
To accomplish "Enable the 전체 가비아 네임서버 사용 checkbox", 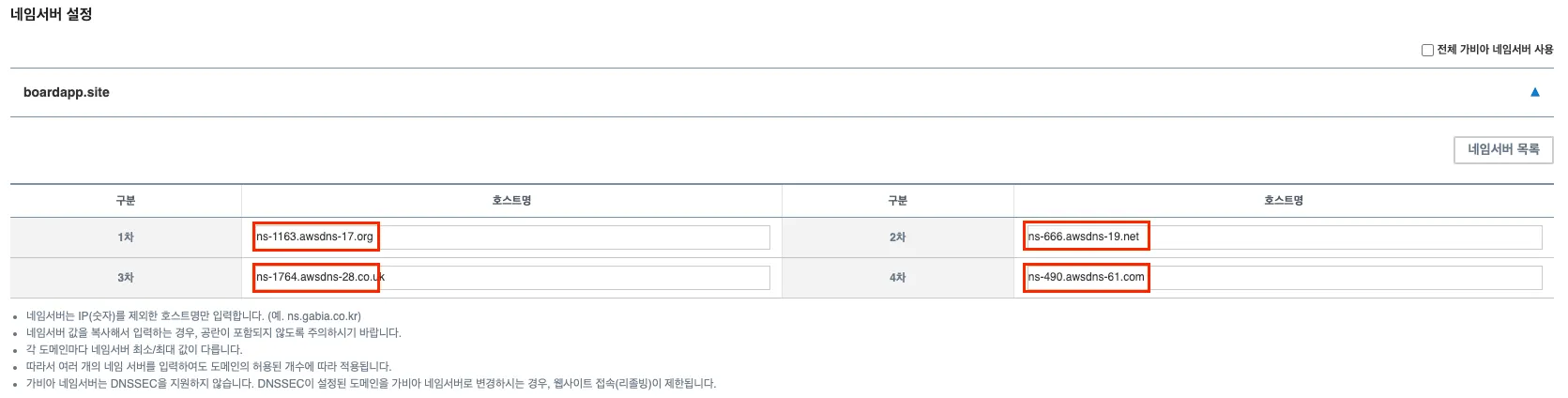I will (x=1427, y=50).
